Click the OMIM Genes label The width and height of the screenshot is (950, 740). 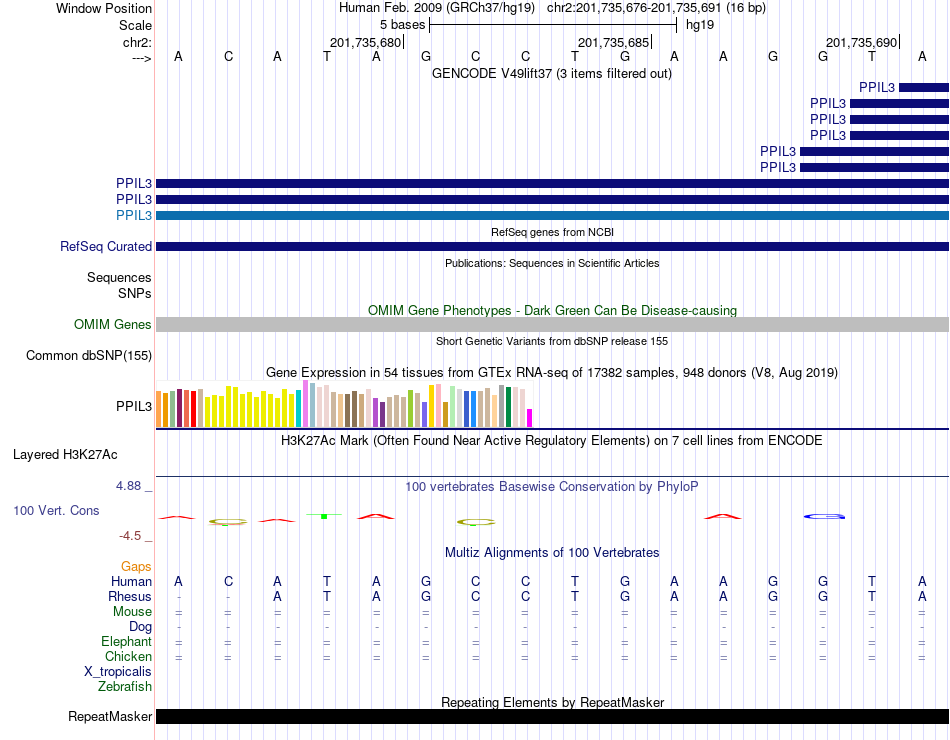pyautogui.click(x=113, y=325)
